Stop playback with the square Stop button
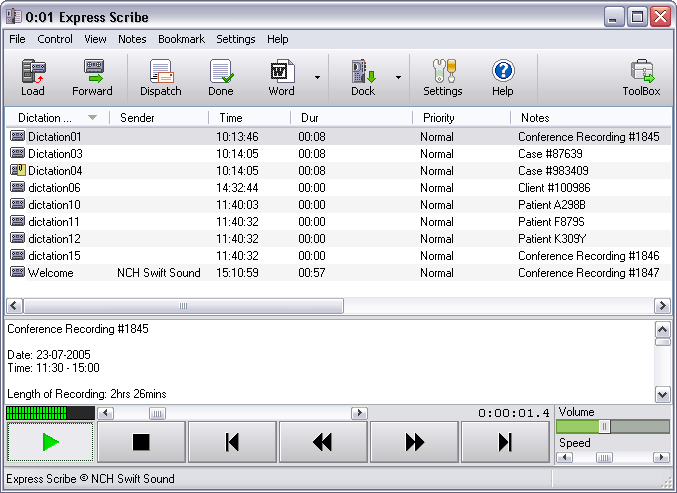 pos(141,442)
